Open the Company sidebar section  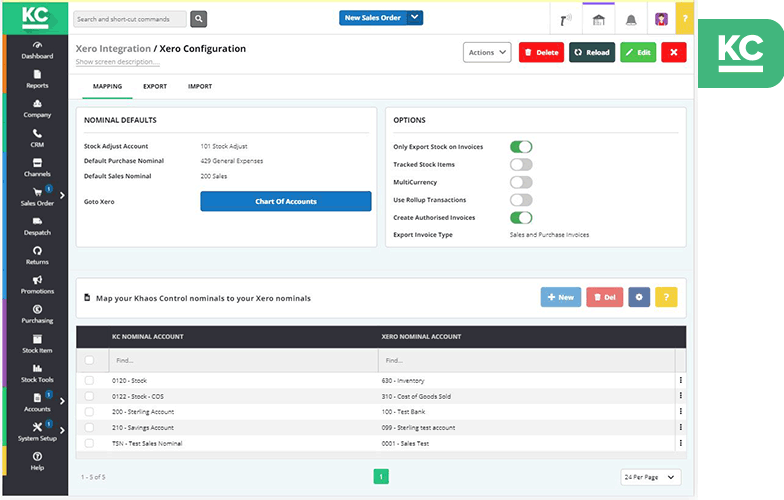pos(37,108)
